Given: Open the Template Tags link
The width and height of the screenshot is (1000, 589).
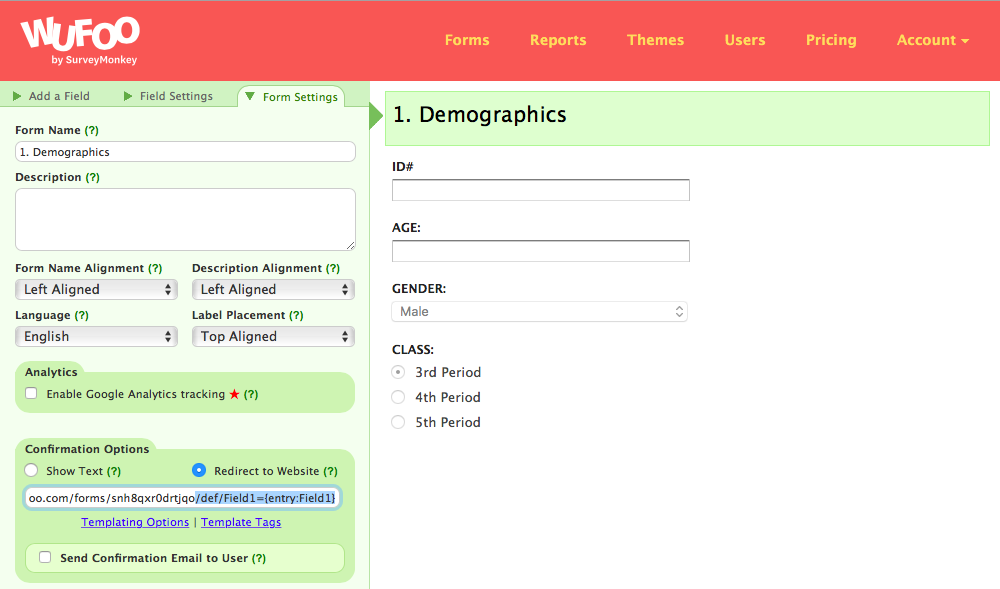Looking at the screenshot, I should point(241,522).
